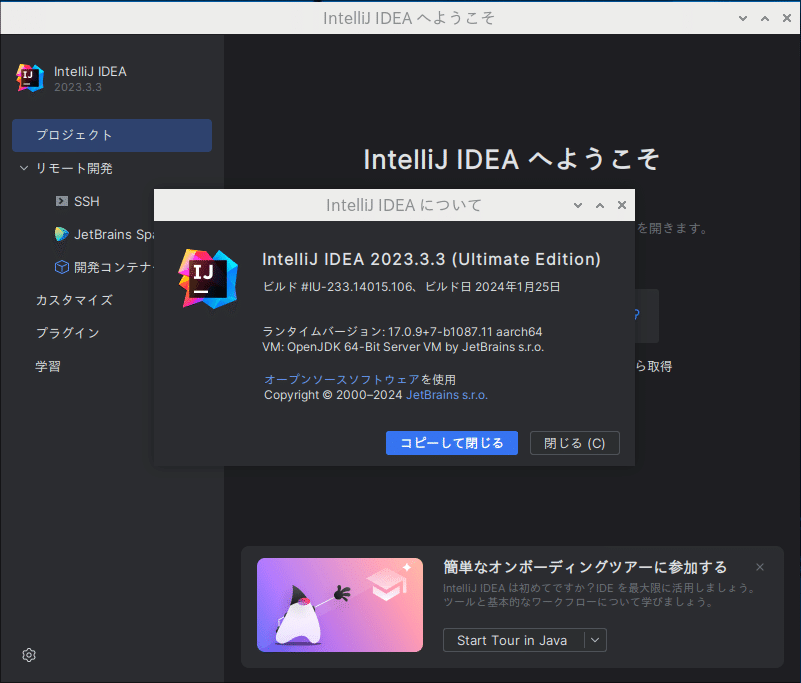Open the カスタマイズ section

click(x=76, y=300)
